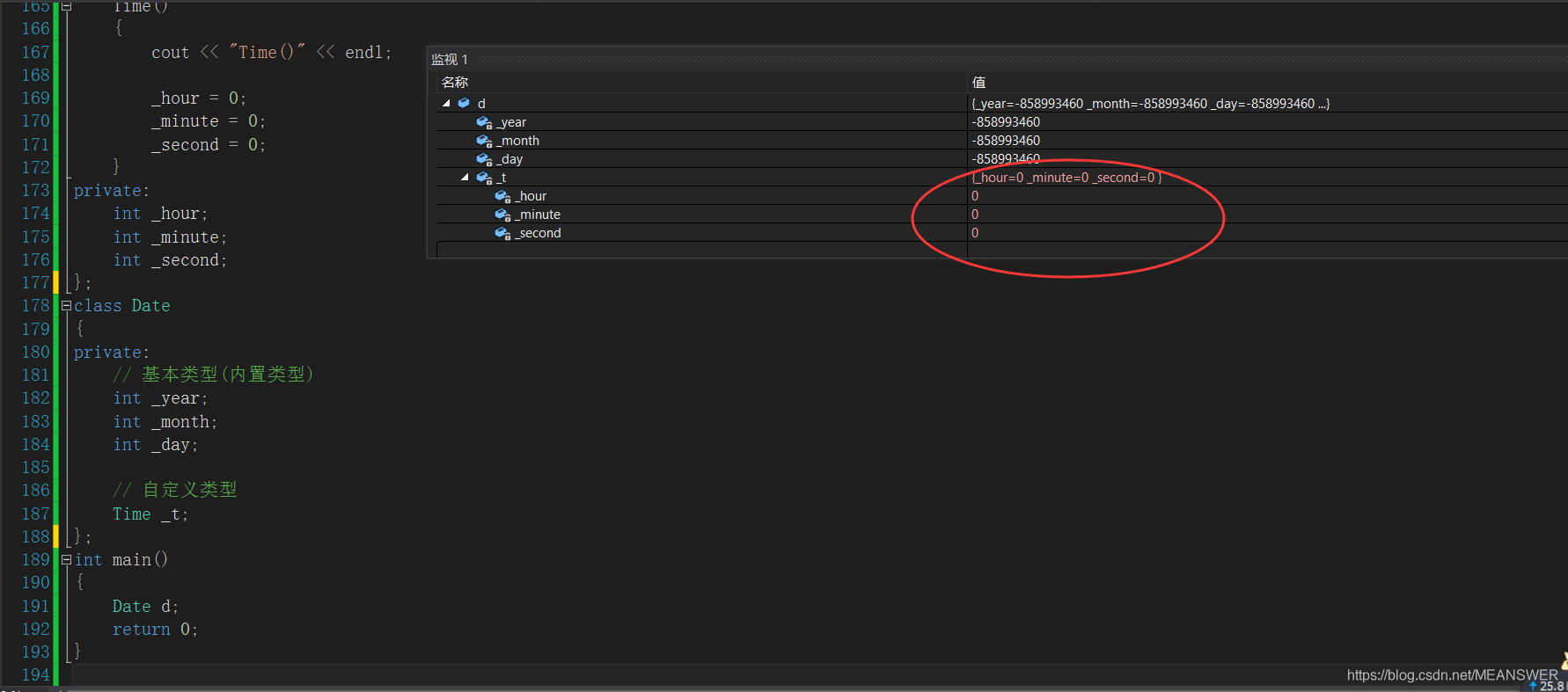Select the _minute row in watch window
Viewport: 1568px width, 692px height.
click(x=1002, y=215)
